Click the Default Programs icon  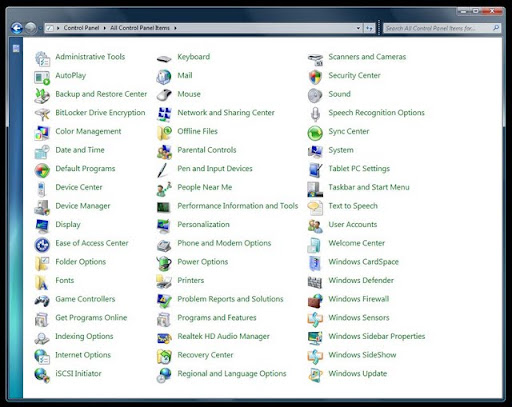[42, 170]
